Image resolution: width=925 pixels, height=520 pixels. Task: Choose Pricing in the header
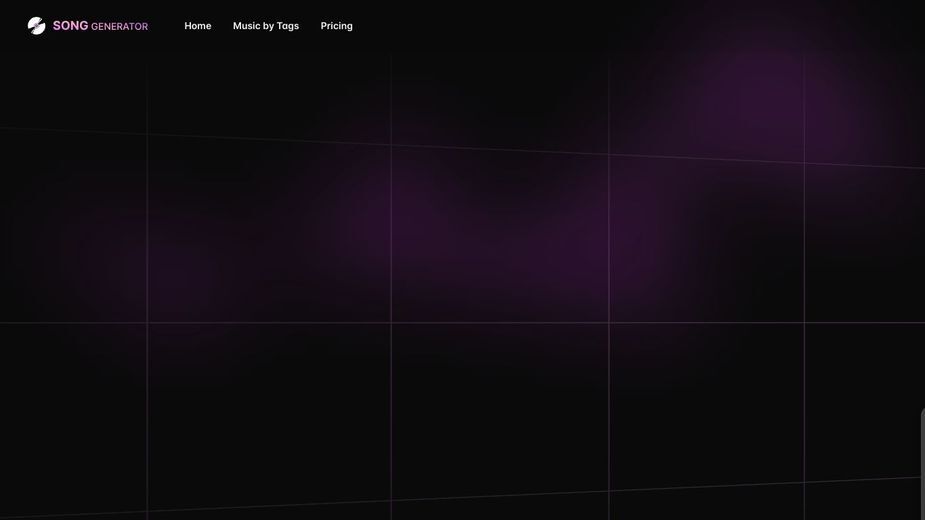click(336, 26)
